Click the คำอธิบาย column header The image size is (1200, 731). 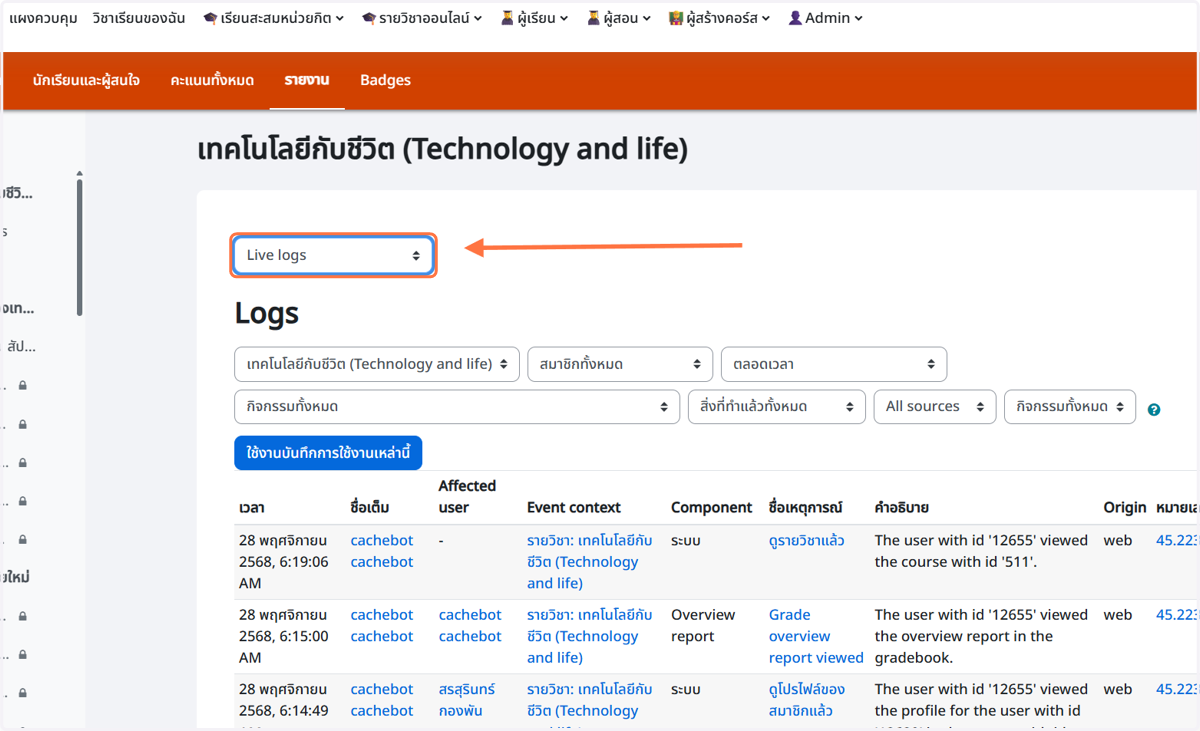click(902, 508)
